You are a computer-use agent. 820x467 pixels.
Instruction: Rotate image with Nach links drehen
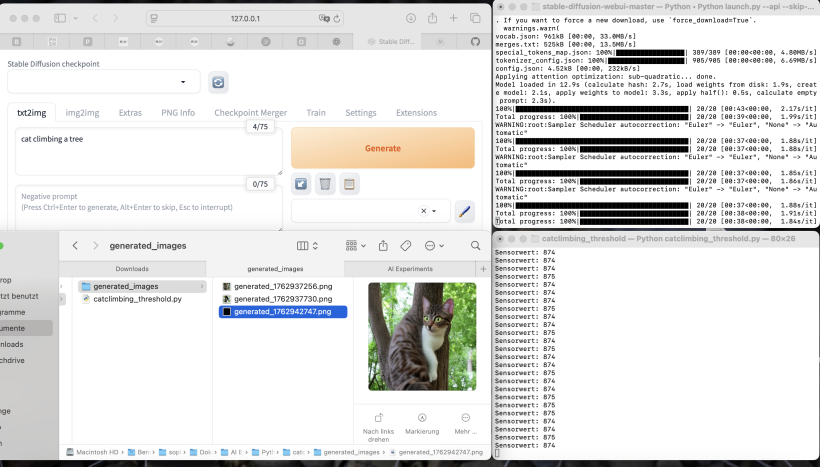click(x=379, y=418)
